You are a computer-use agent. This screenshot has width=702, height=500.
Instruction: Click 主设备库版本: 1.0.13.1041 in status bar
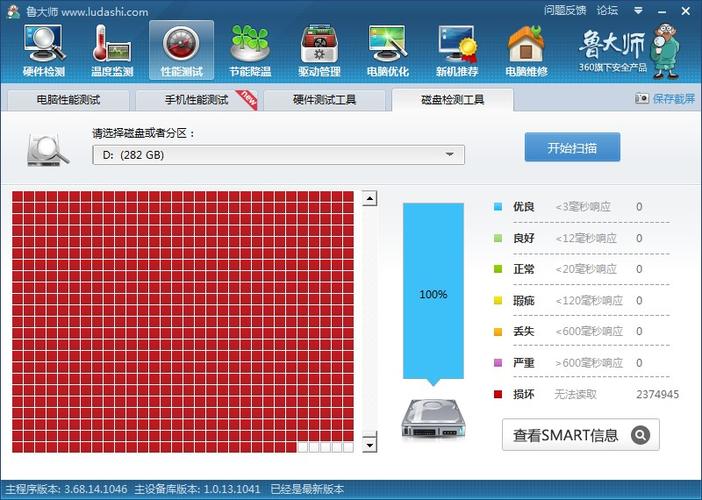[197, 489]
